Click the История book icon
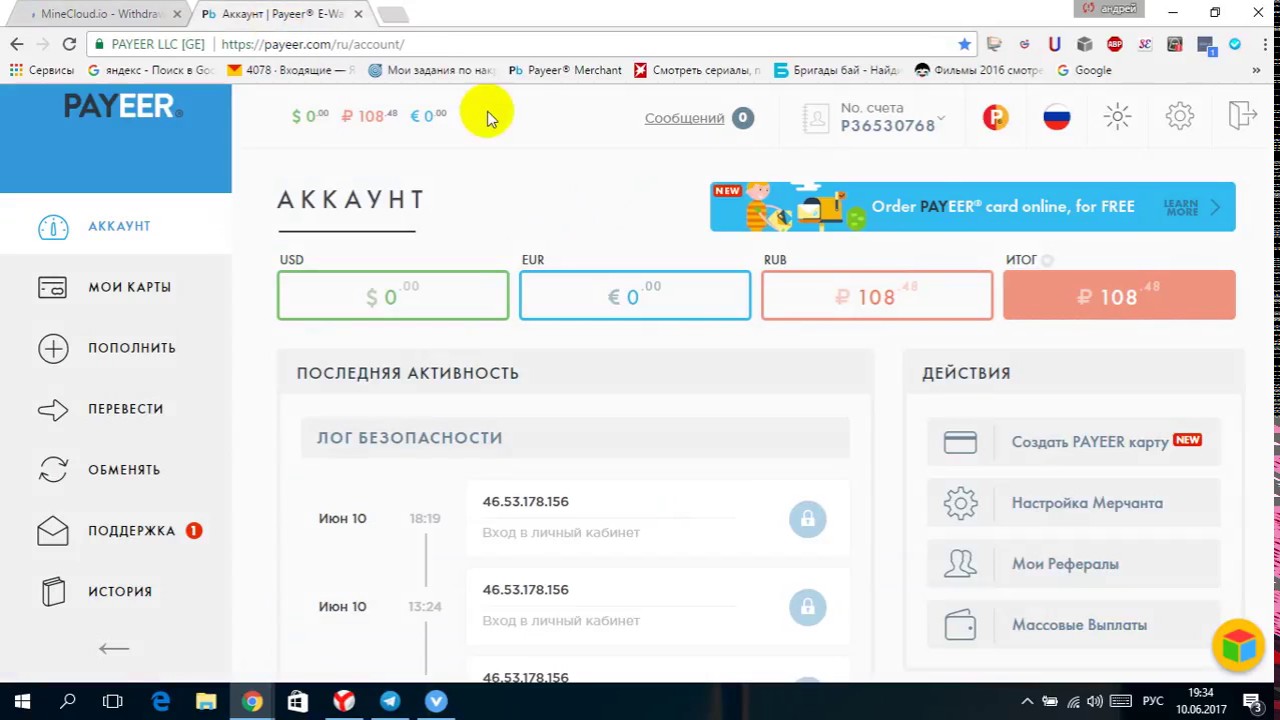Image resolution: width=1280 pixels, height=720 pixels. pyautogui.click(x=53, y=592)
